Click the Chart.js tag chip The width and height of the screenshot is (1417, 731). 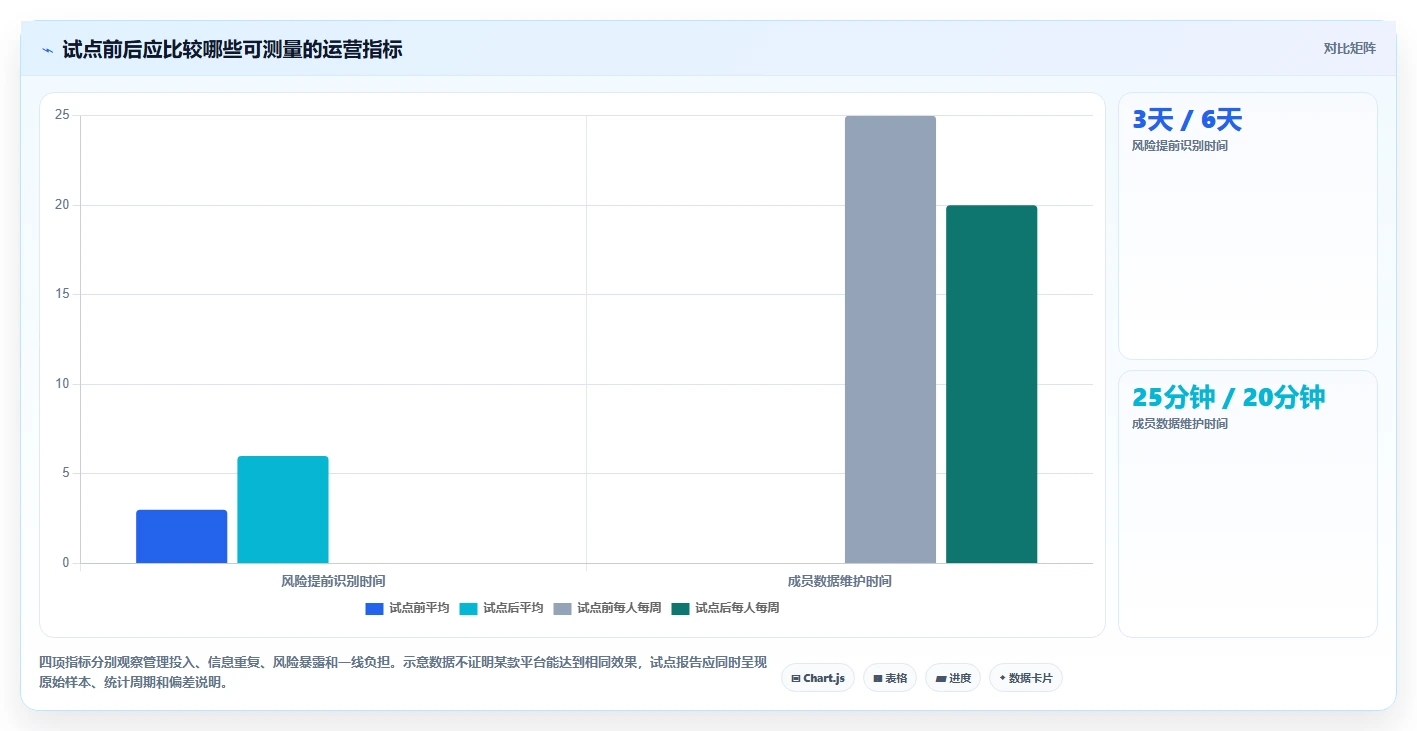tap(818, 678)
